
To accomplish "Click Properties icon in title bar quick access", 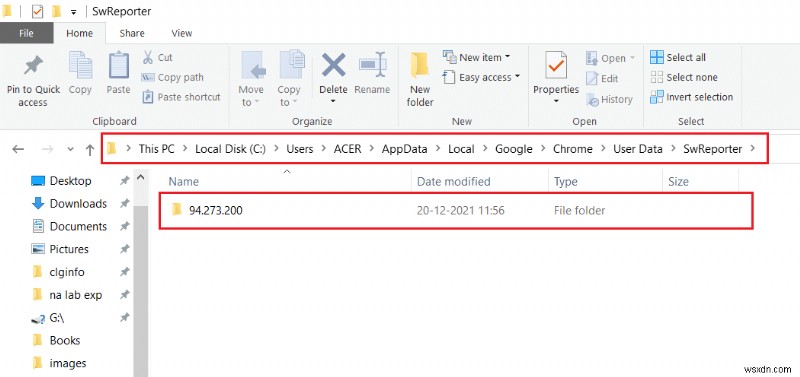I will coord(37,11).
